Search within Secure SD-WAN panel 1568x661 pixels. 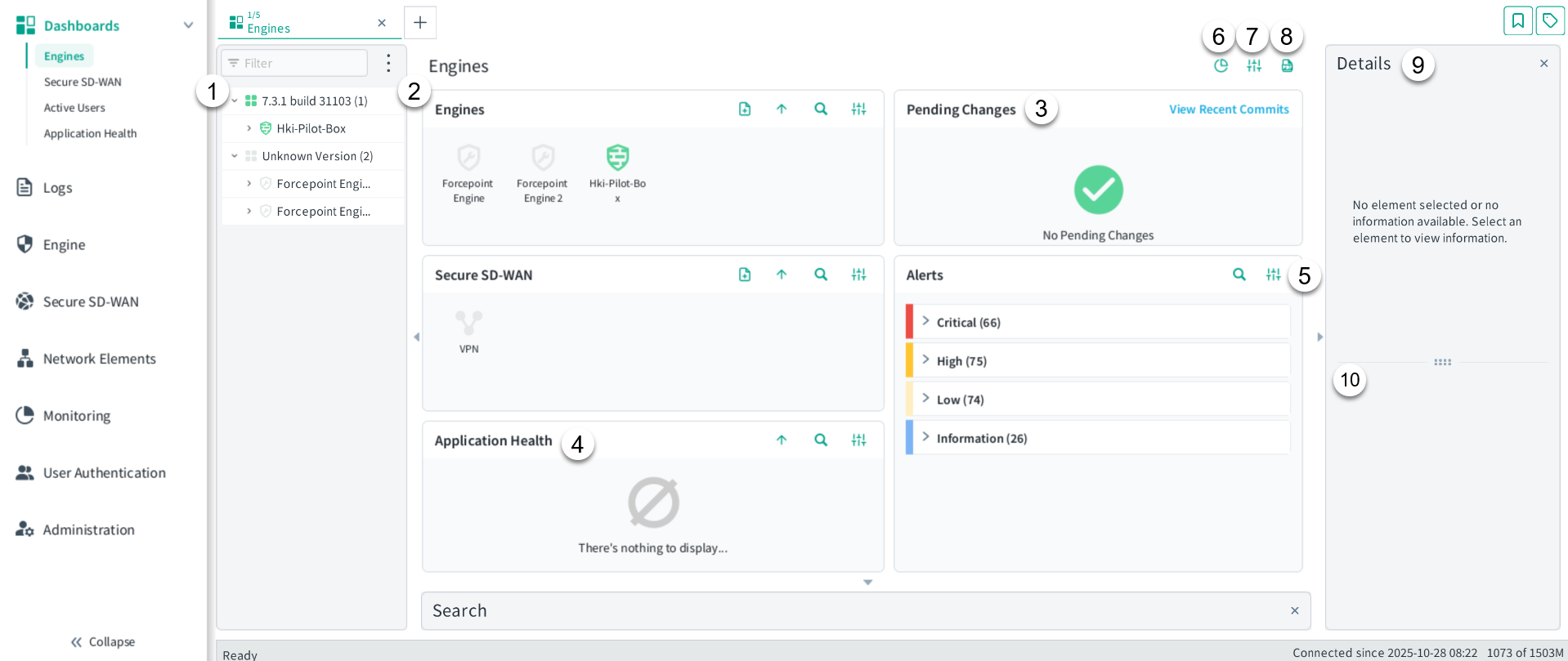[821, 275]
